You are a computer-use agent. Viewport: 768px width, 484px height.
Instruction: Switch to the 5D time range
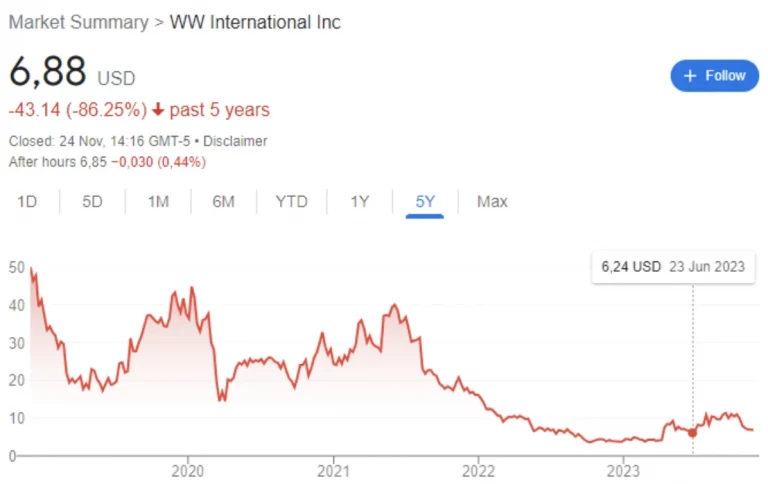coord(92,201)
